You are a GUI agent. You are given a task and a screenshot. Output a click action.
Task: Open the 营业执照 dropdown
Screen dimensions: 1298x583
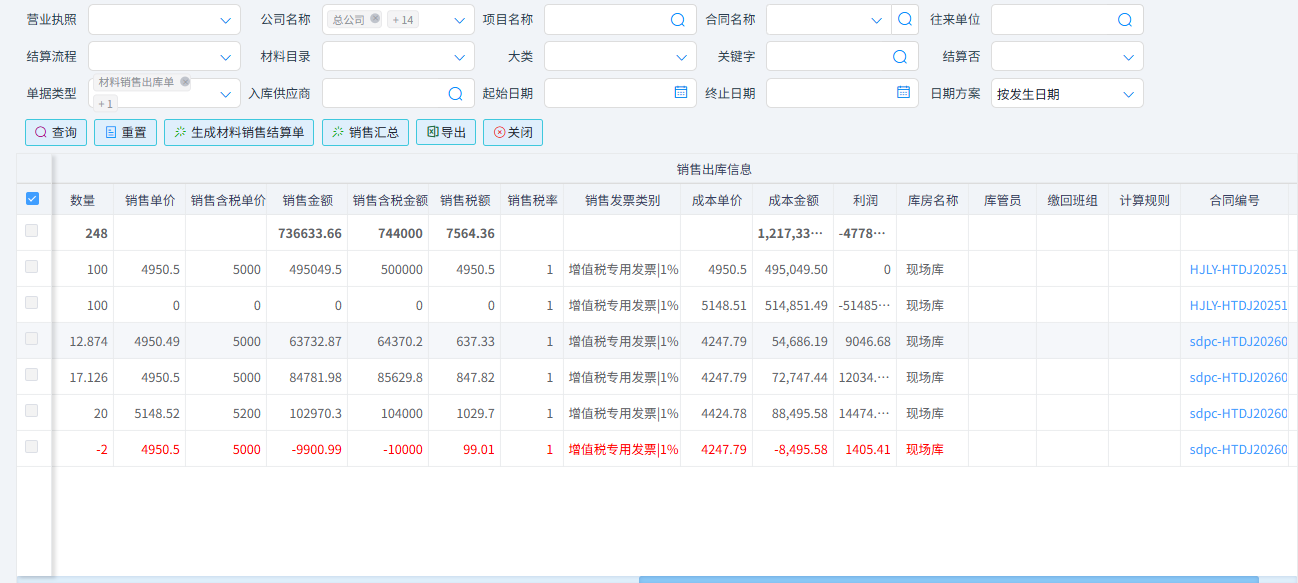click(x=162, y=19)
